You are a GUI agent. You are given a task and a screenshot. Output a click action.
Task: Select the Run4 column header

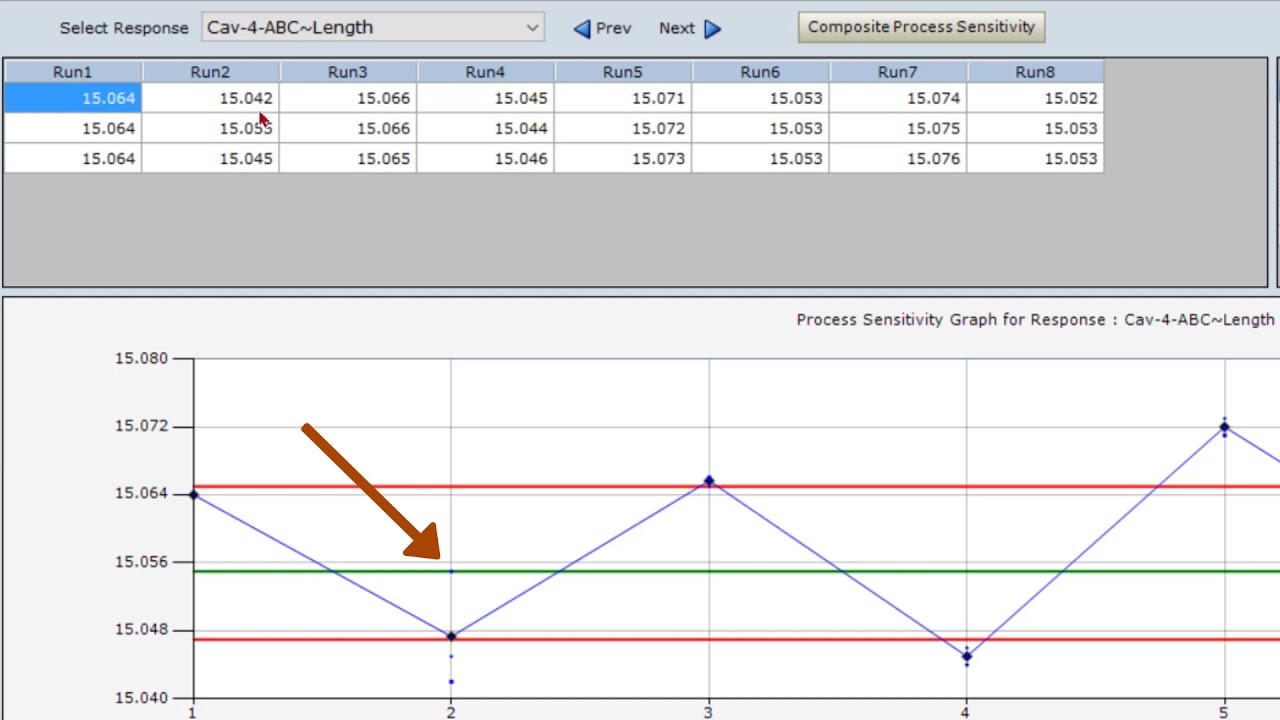[x=485, y=72]
